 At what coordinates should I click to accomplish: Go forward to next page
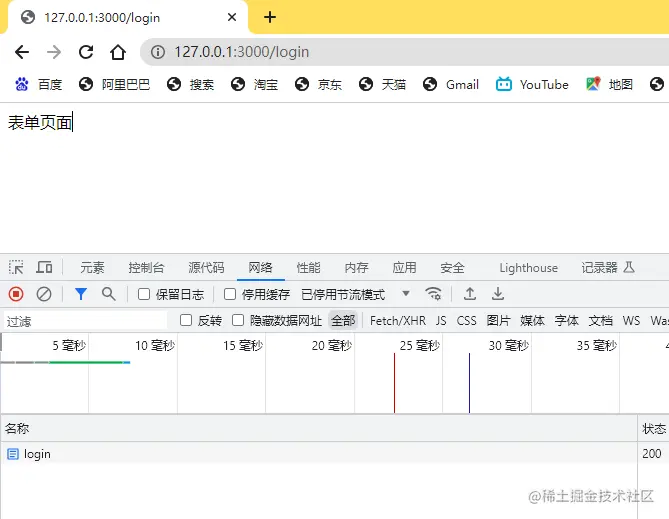coord(54,52)
